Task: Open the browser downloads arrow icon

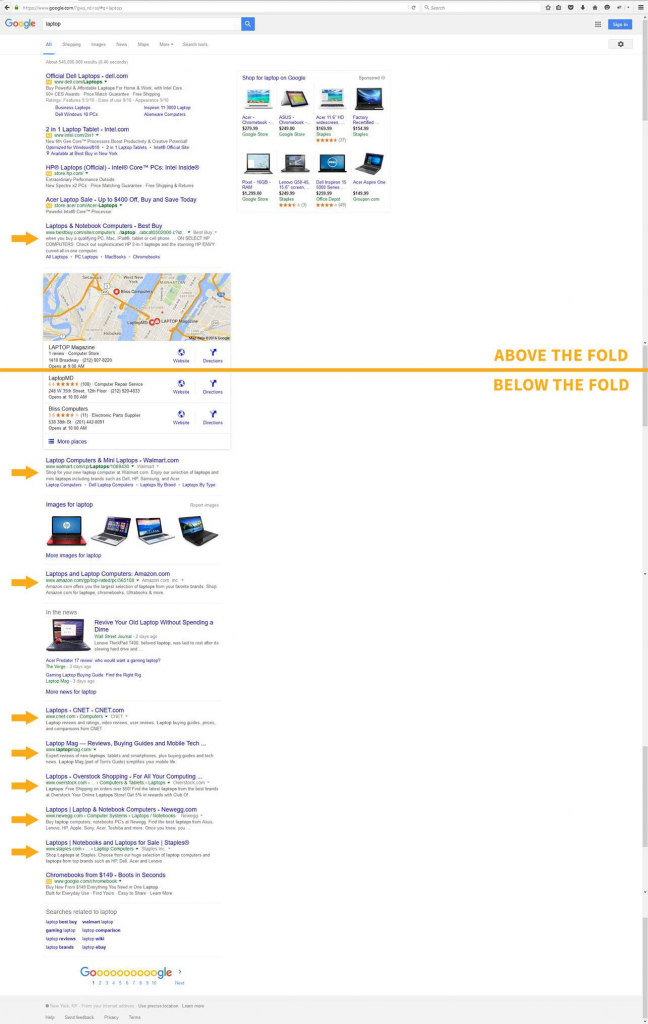Action: pos(583,8)
